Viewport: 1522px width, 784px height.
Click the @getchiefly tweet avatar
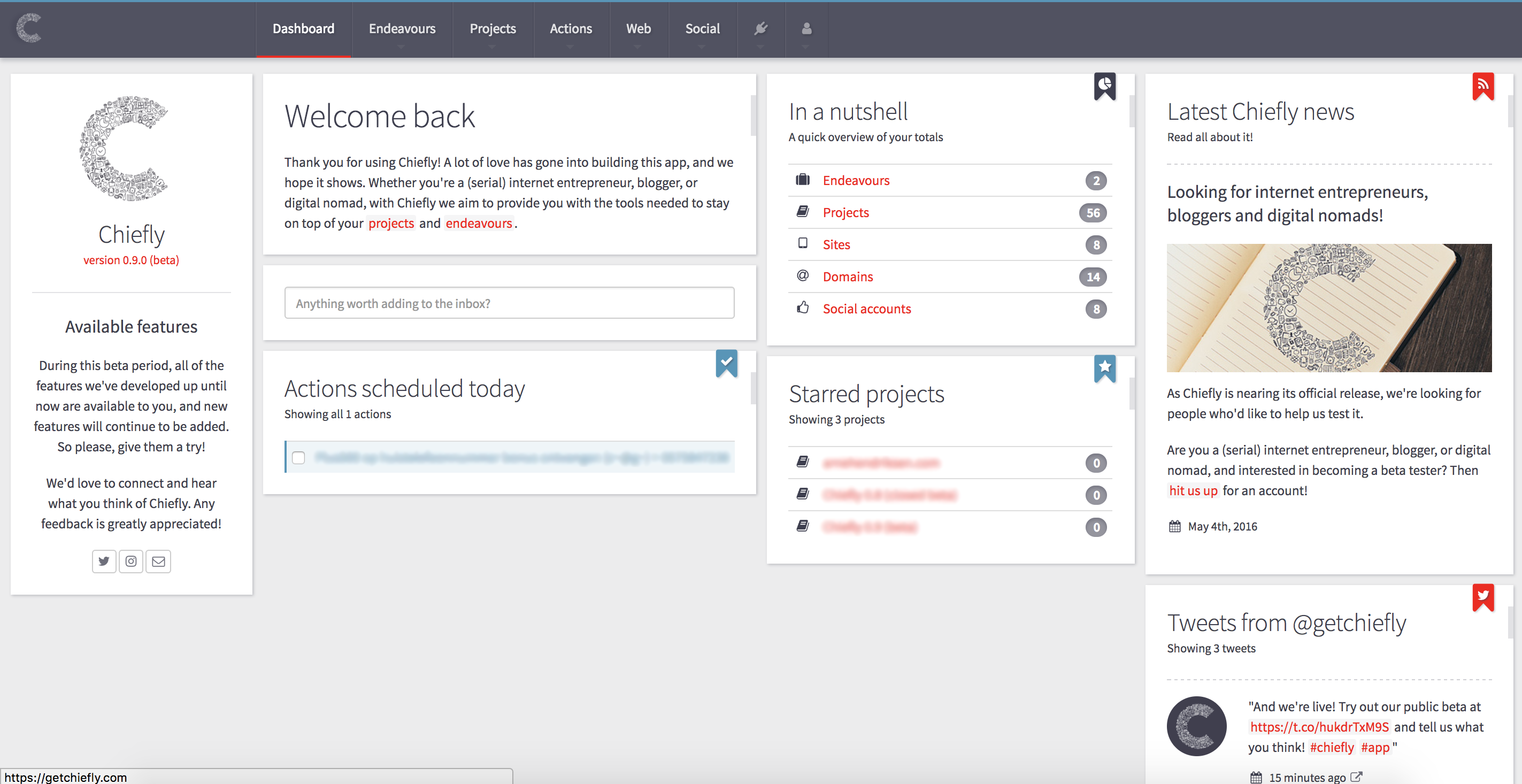pyautogui.click(x=1196, y=726)
